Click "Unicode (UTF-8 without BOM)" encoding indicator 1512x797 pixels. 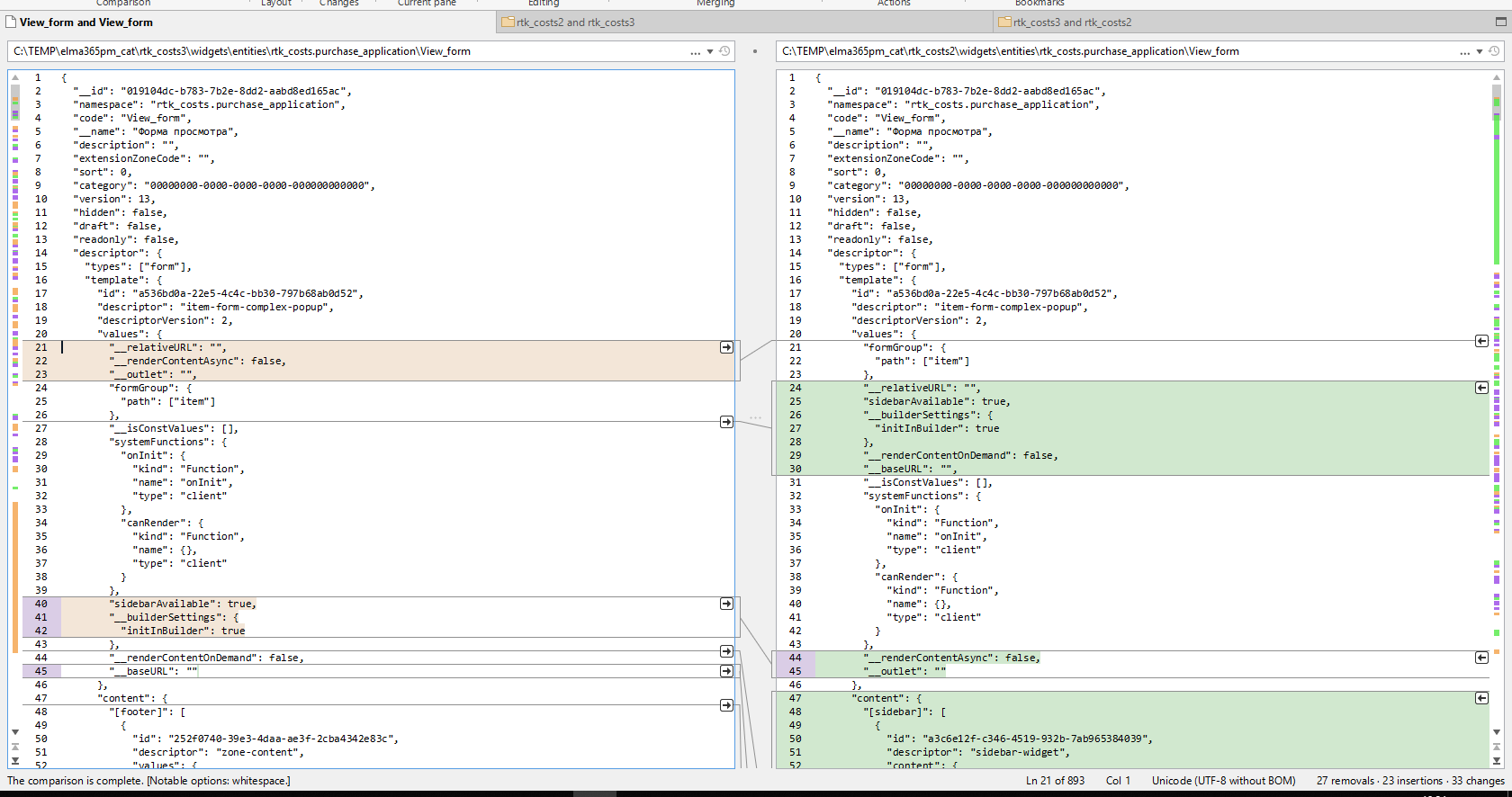coord(1224,781)
